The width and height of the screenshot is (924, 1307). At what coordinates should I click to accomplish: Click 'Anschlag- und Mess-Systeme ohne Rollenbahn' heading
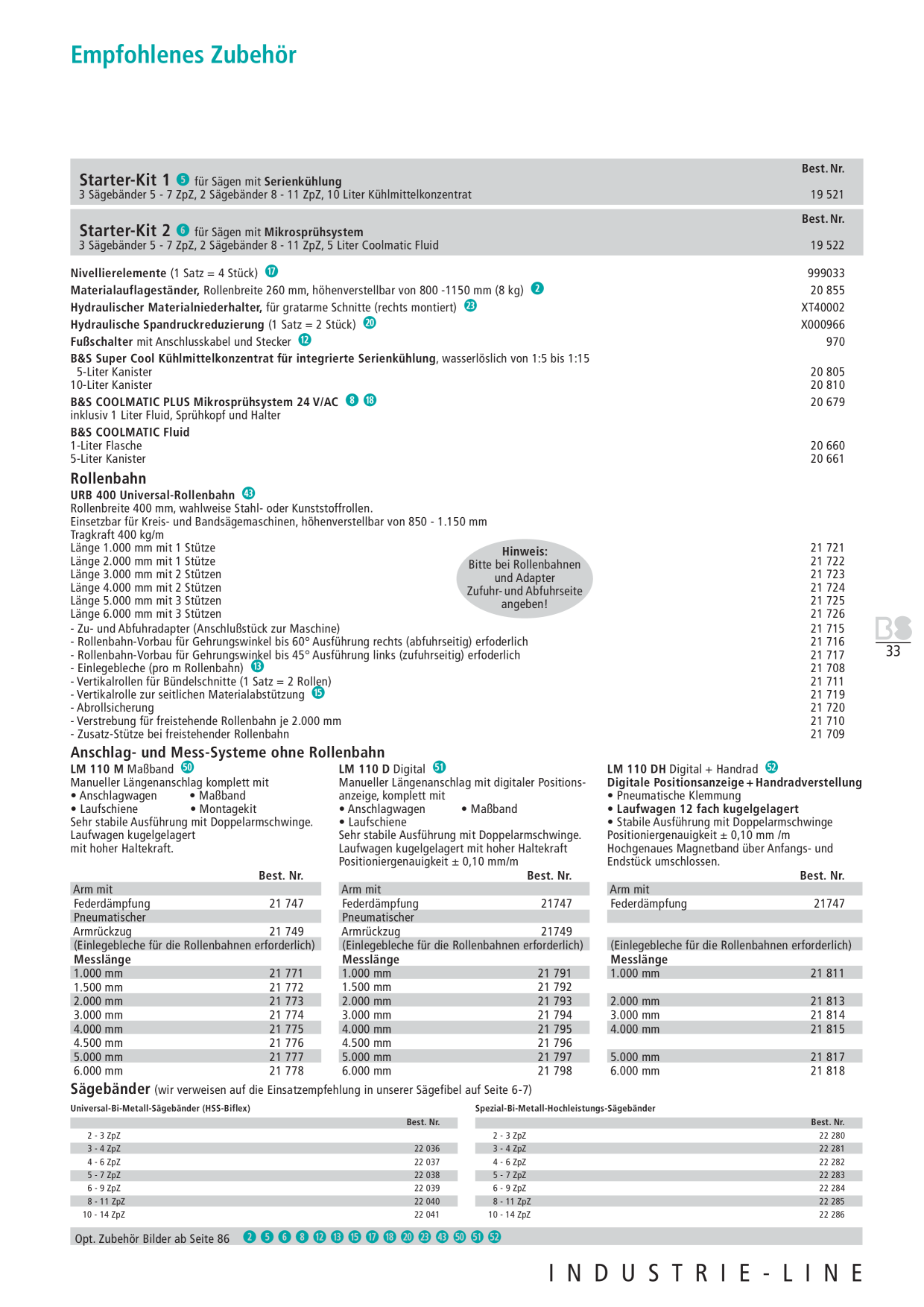(228, 753)
